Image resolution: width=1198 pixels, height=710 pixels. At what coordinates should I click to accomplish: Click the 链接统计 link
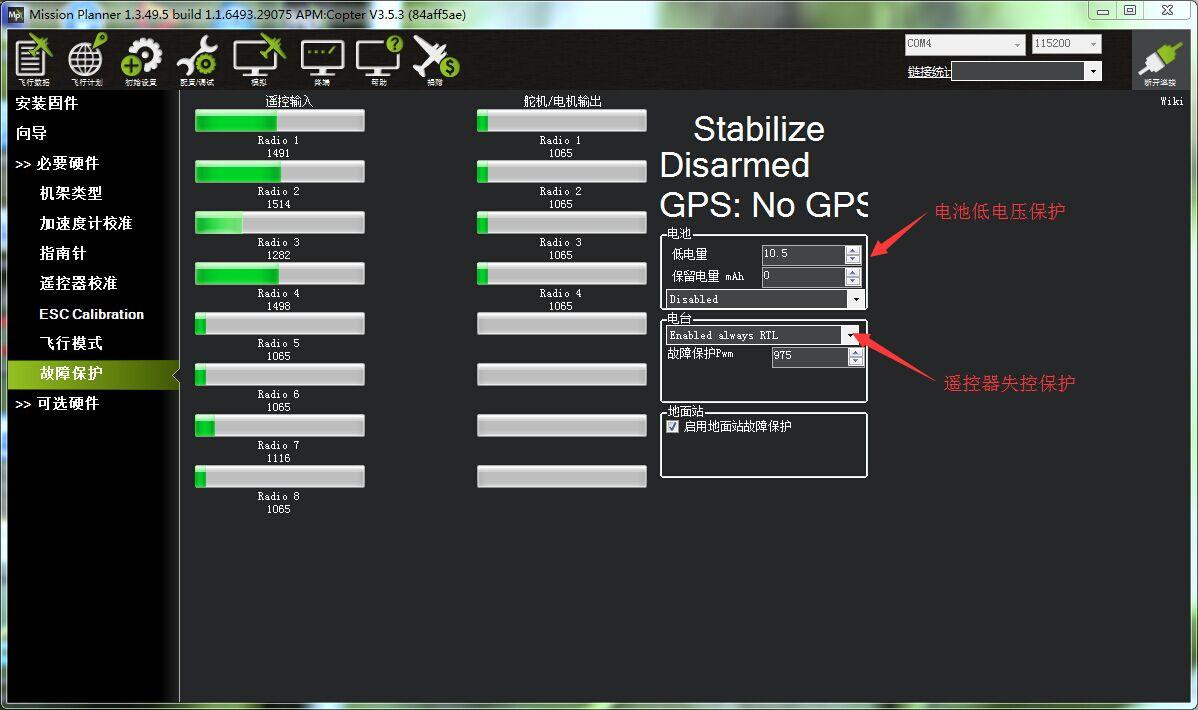coord(929,71)
